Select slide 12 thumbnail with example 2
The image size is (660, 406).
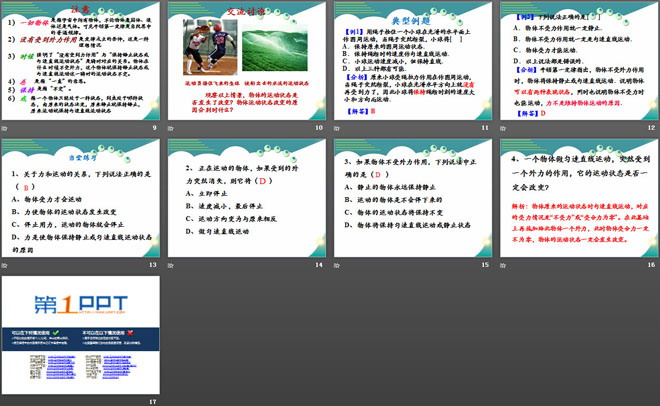tap(579, 61)
